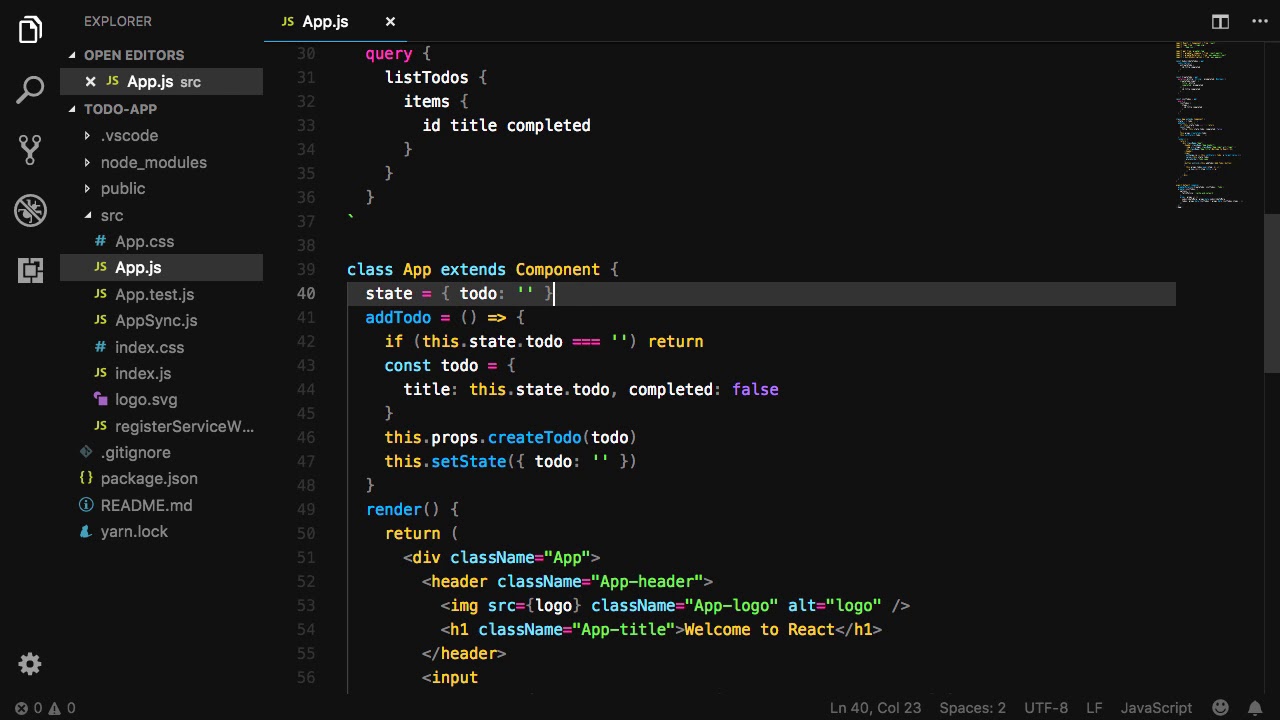Change file encoding UTF-8
Screen dimensions: 1280x720
coord(1046,708)
